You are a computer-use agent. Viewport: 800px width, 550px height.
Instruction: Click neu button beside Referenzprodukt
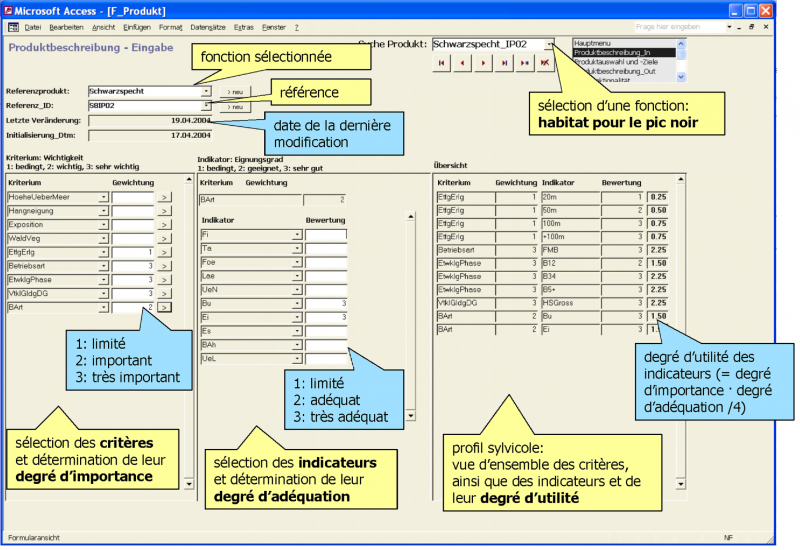click(235, 92)
